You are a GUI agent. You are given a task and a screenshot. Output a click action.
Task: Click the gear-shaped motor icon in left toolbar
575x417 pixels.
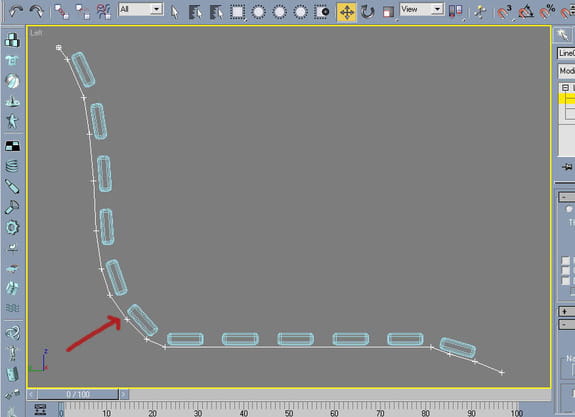tap(12, 227)
